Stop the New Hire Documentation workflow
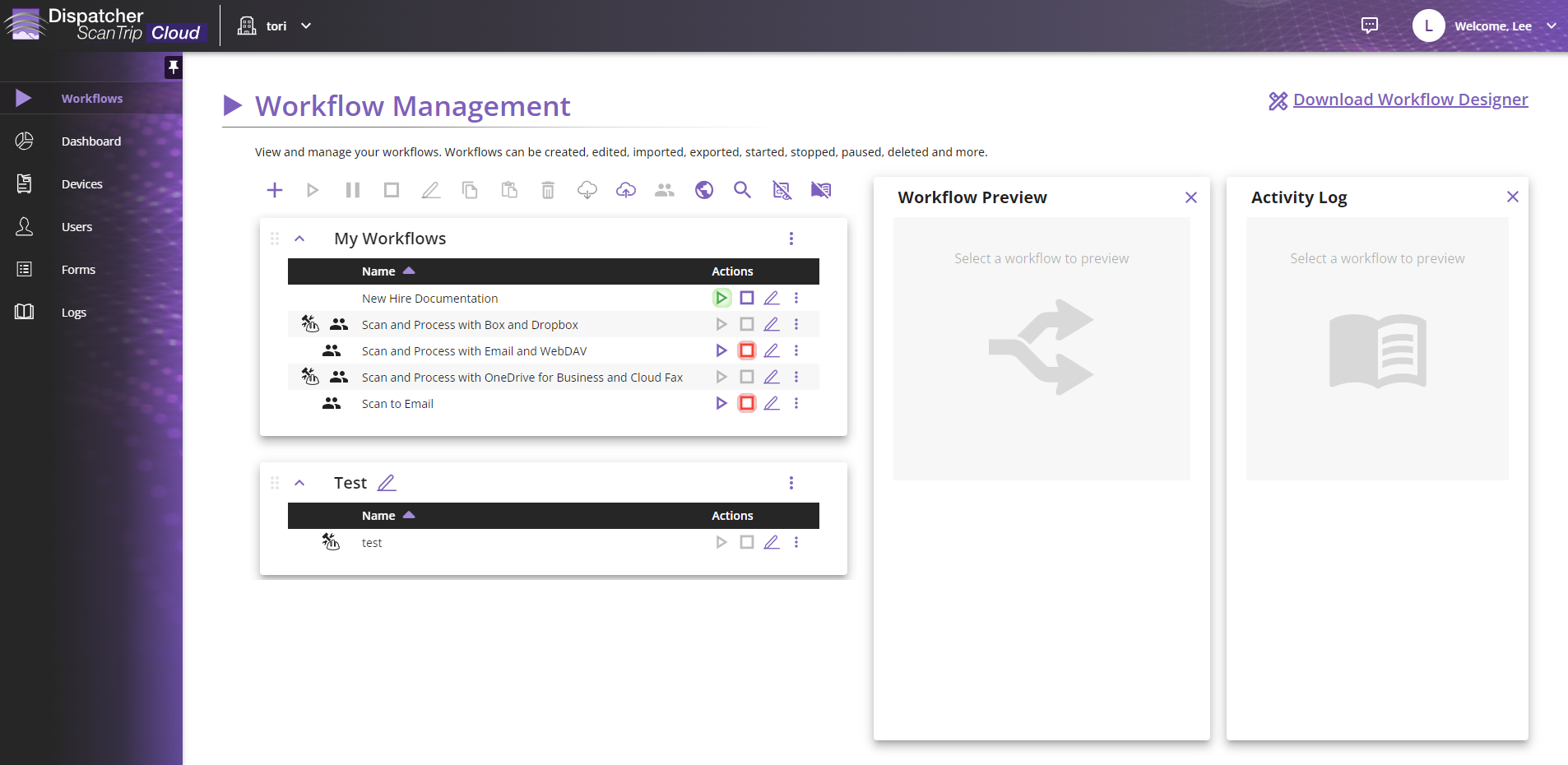The width and height of the screenshot is (1568, 765). (747, 298)
